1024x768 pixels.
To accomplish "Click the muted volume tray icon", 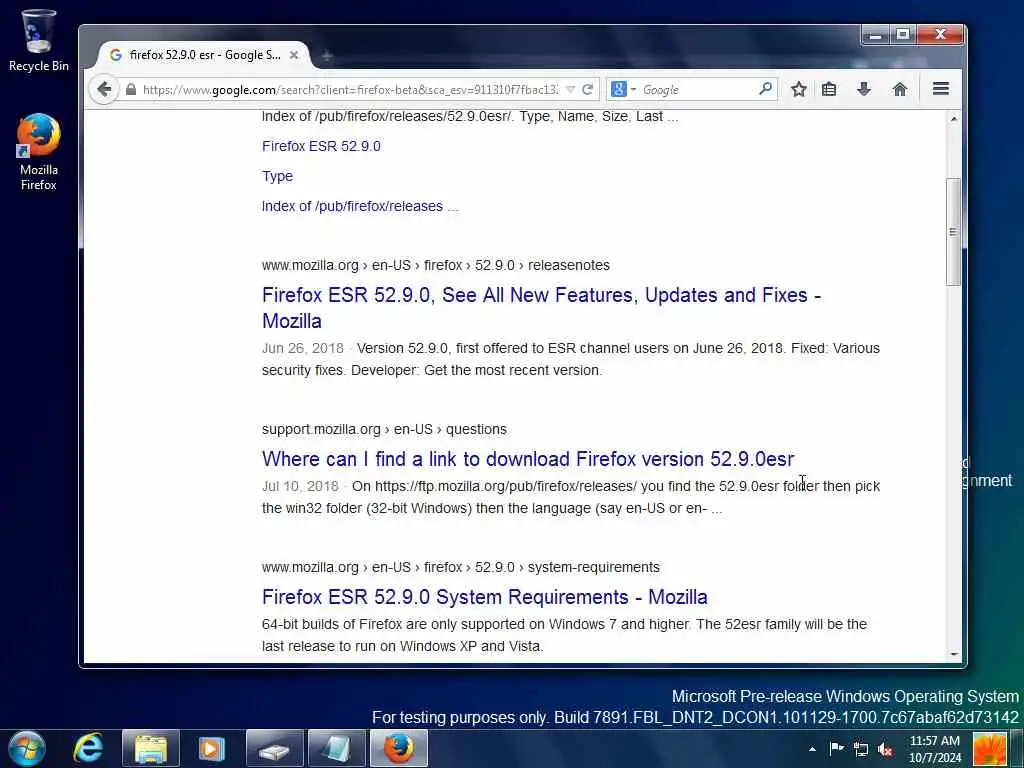I will click(885, 749).
